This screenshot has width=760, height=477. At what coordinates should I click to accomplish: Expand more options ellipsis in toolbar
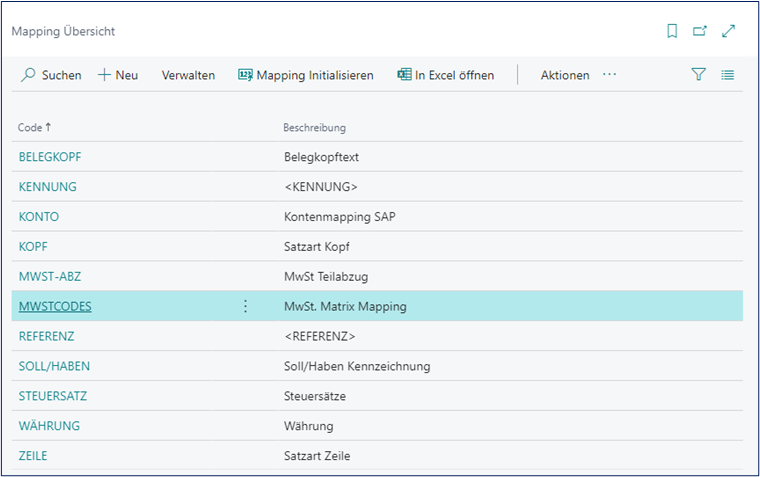click(x=609, y=75)
